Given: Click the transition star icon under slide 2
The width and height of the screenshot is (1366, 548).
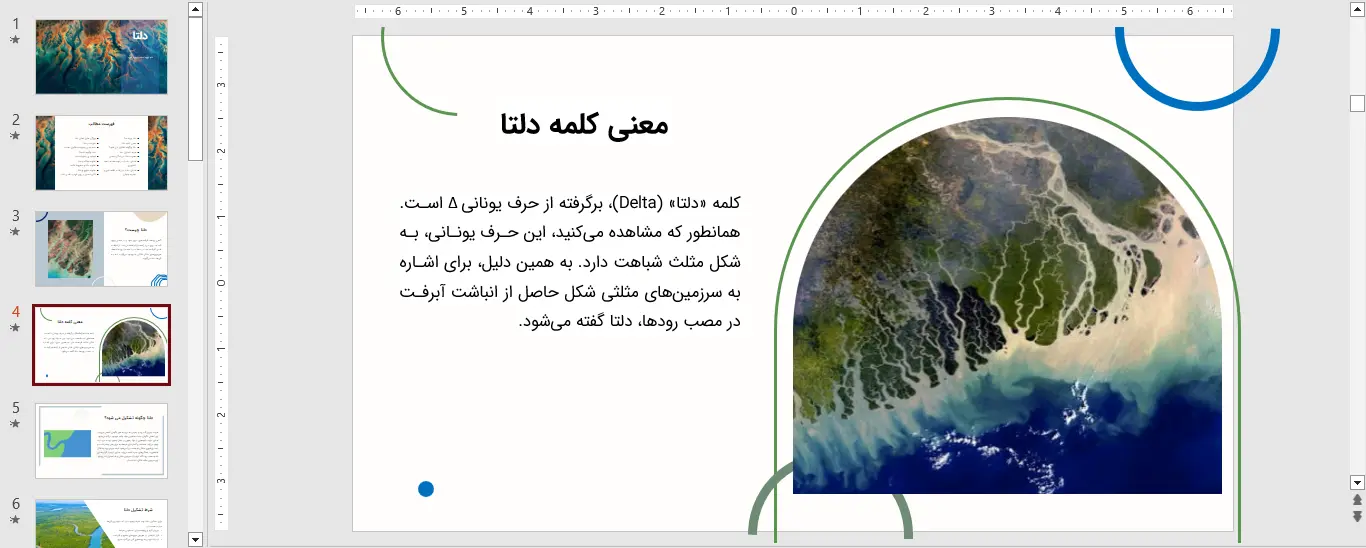Looking at the screenshot, I should tap(15, 135).
